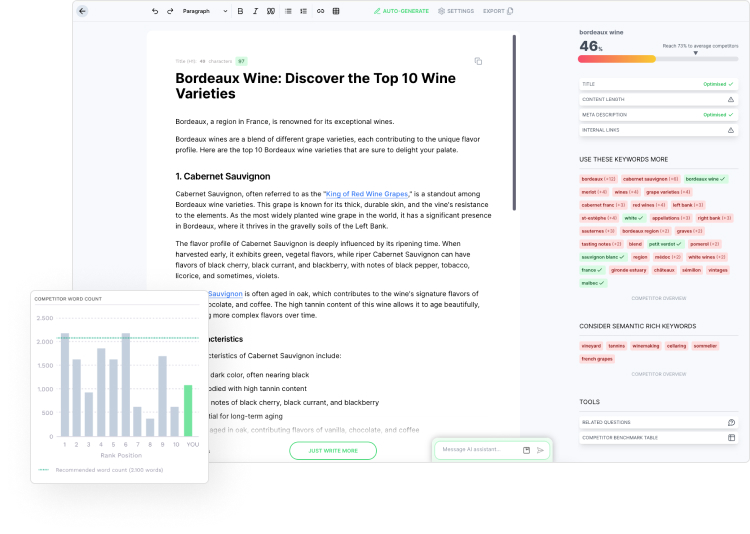Click the Competitor Benchmark Table grid icon

pos(731,438)
